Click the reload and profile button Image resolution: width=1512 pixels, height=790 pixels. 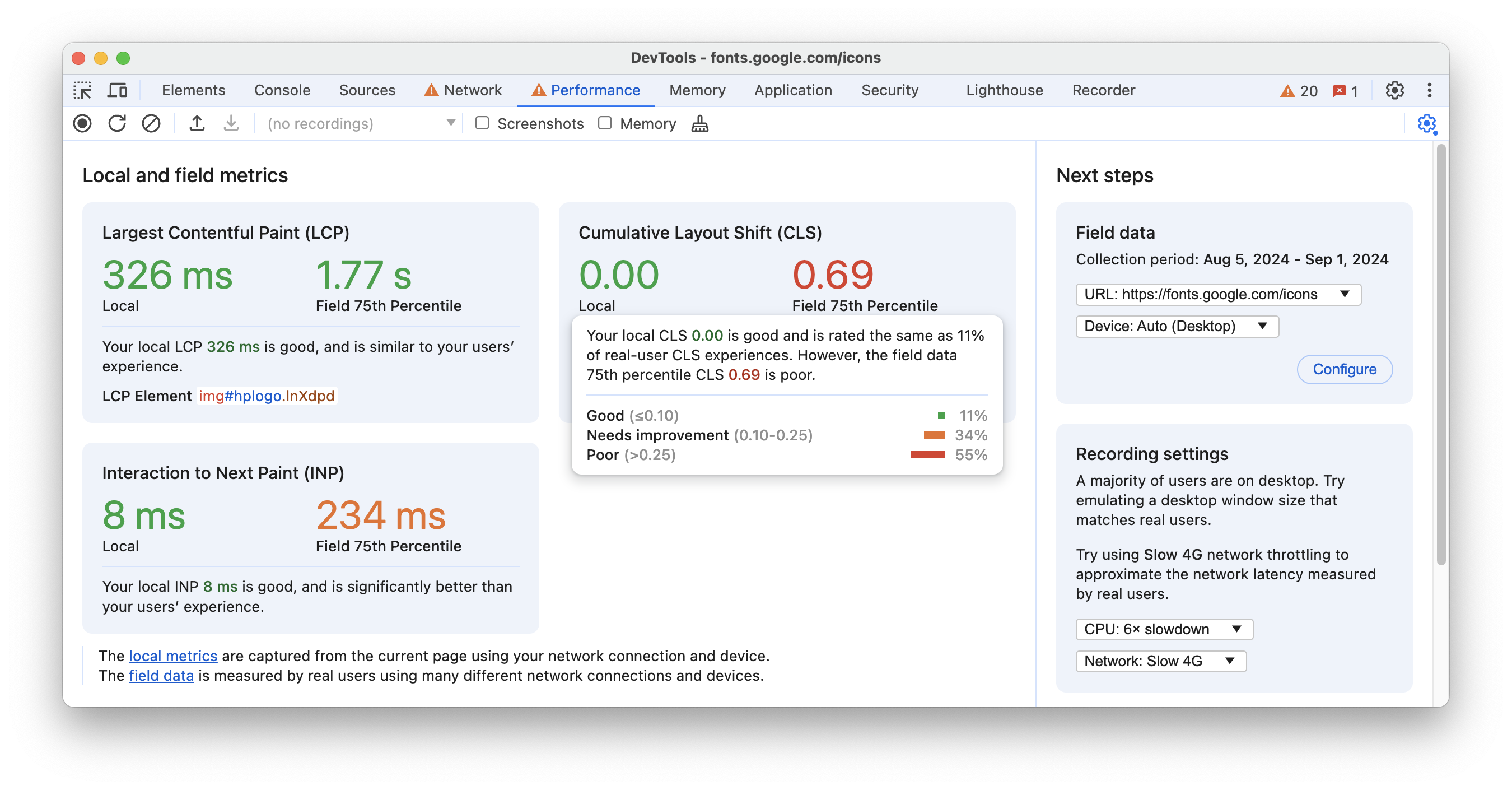(x=117, y=123)
